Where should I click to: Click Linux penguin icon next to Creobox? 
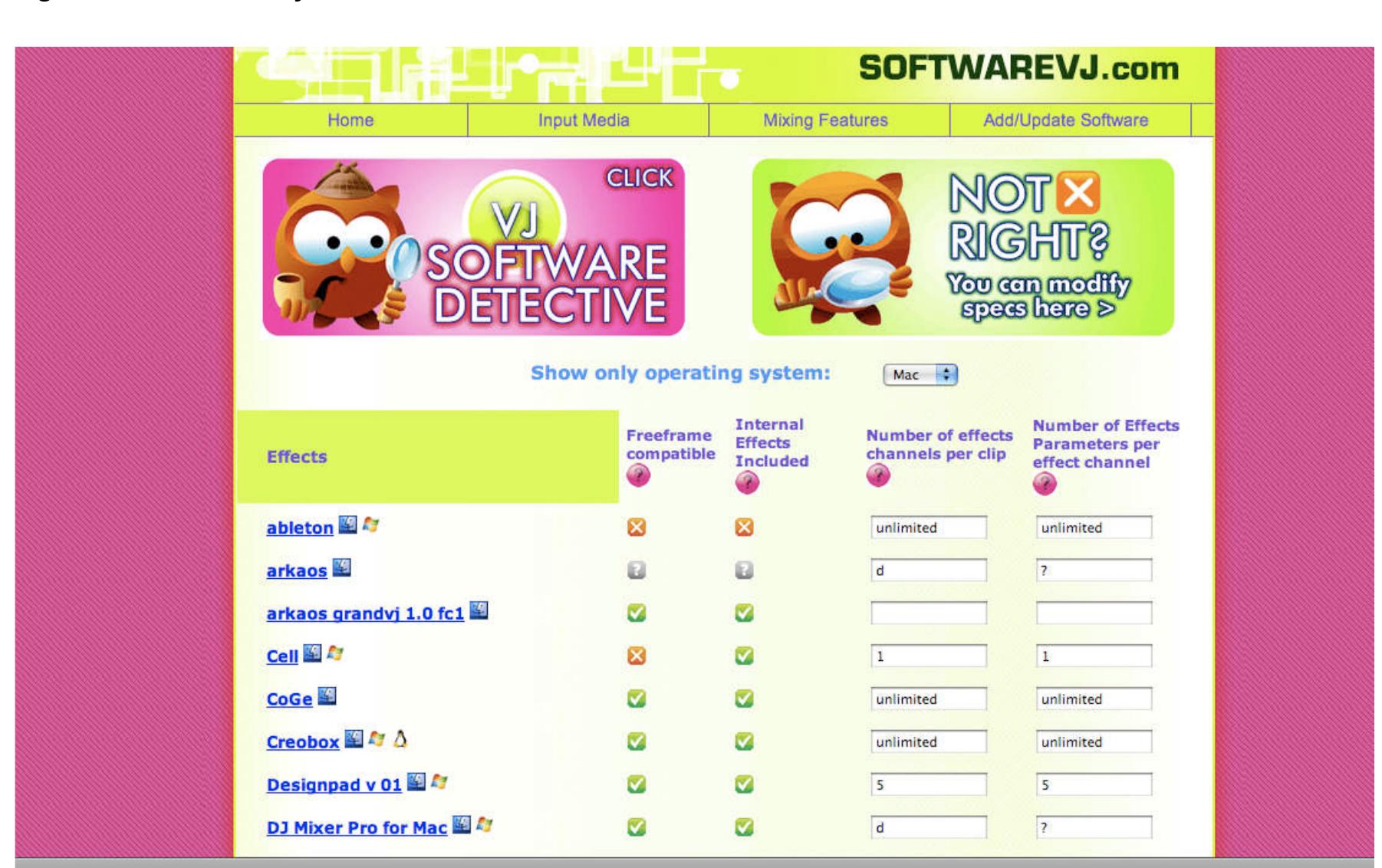400,739
